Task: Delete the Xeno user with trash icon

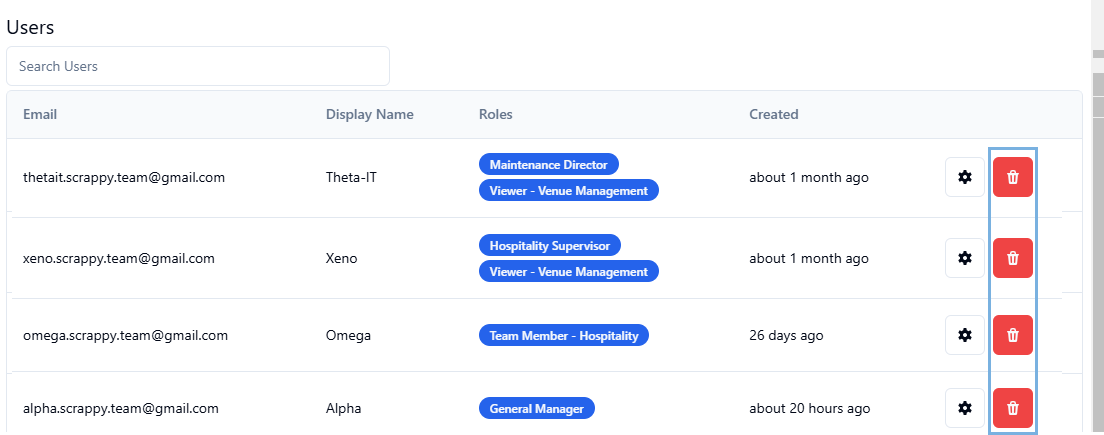Action: click(1012, 258)
